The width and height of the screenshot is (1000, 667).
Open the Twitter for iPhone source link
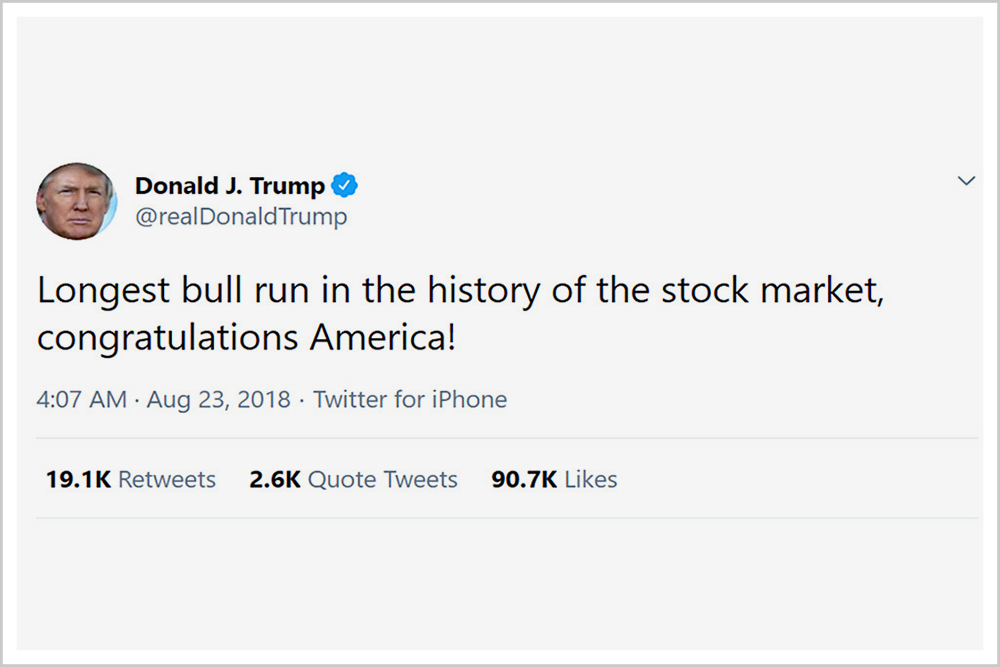pyautogui.click(x=410, y=399)
